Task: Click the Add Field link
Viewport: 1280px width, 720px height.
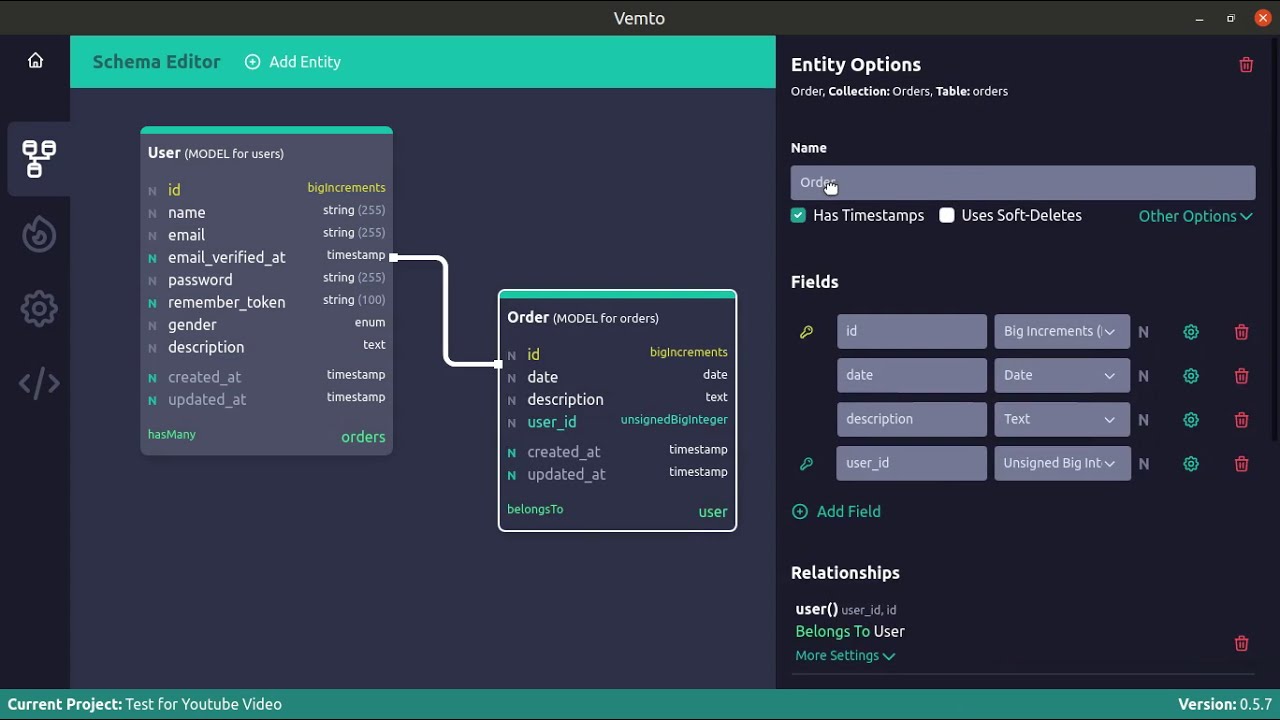Action: (x=849, y=512)
